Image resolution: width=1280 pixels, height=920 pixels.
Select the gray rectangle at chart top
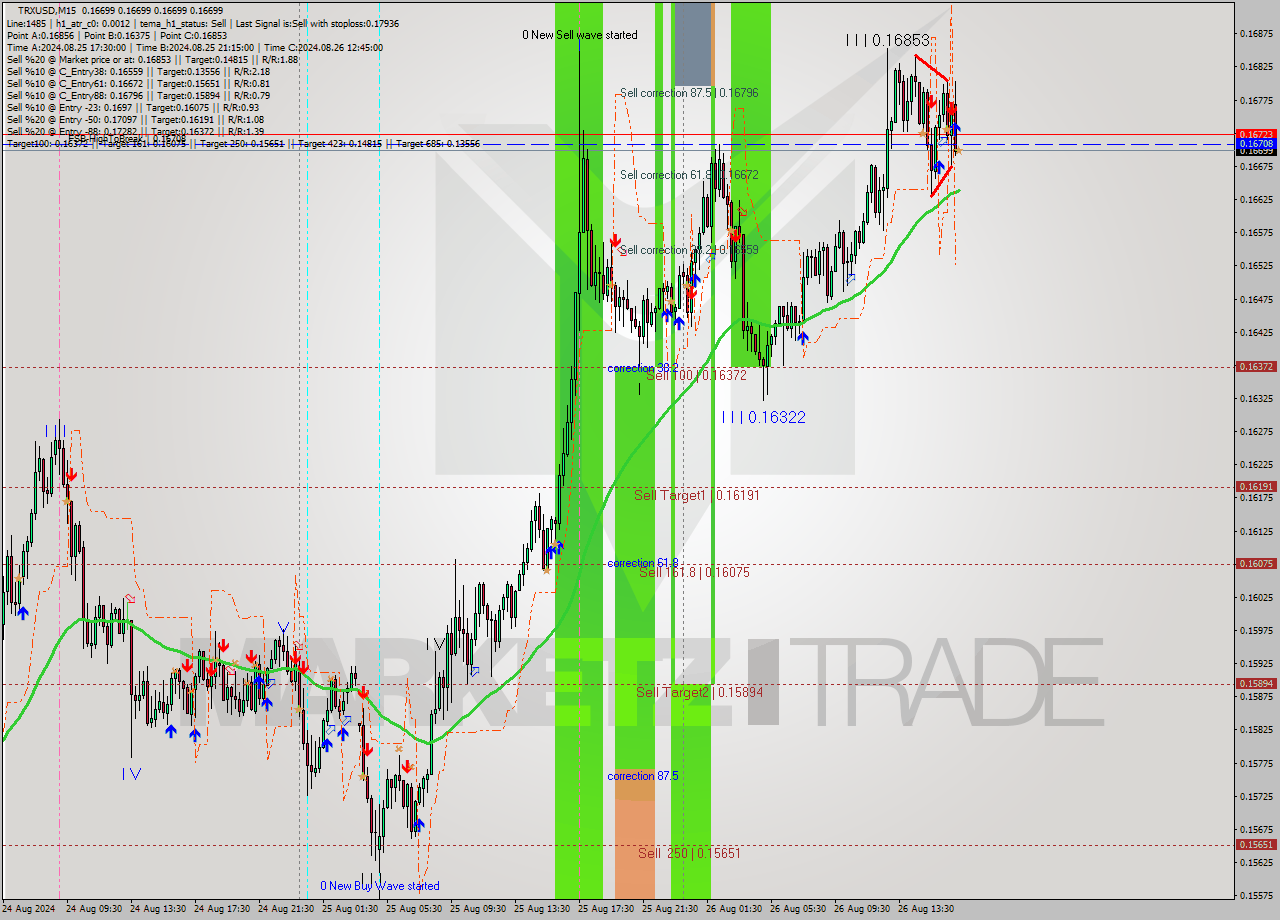692,44
